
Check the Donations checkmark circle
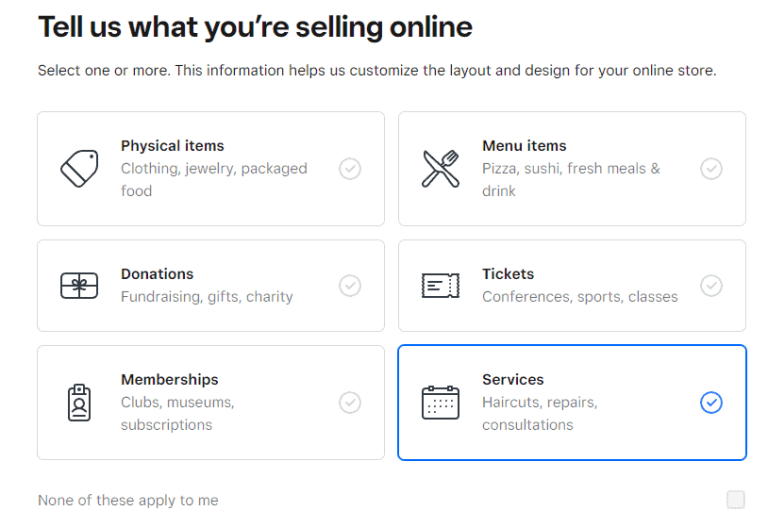click(x=350, y=286)
